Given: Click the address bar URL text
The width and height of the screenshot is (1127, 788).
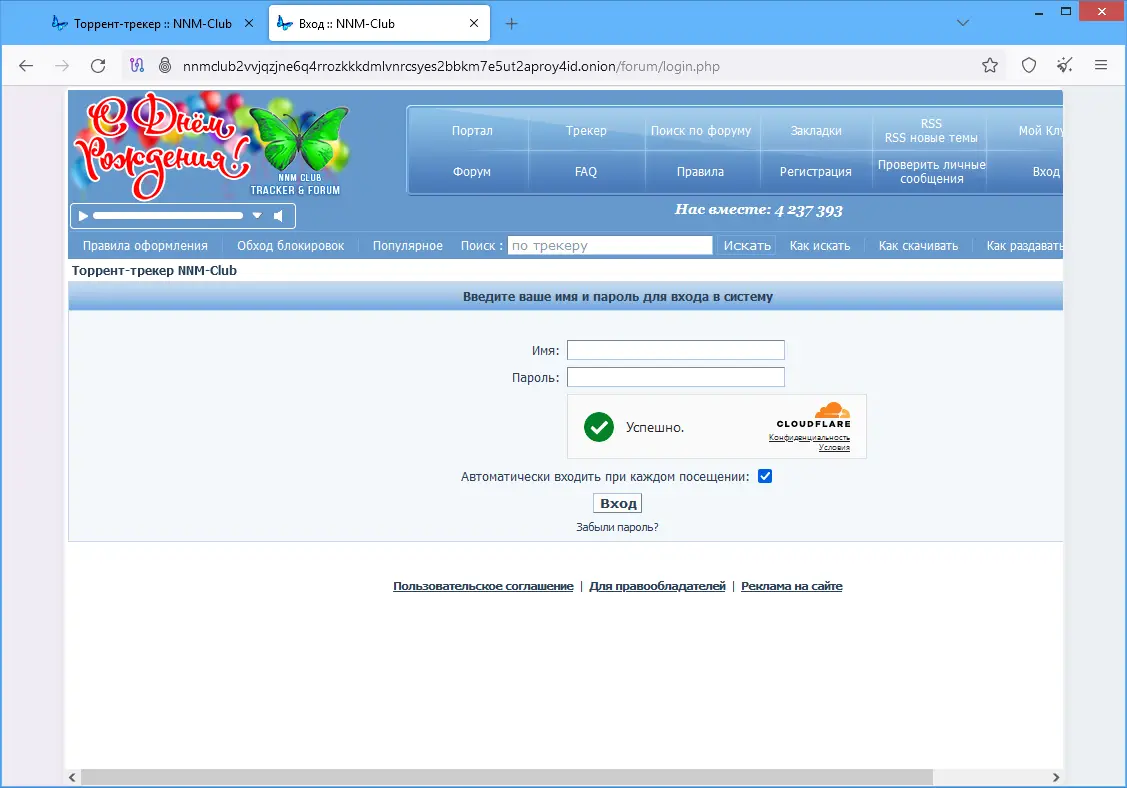Looking at the screenshot, I should [451, 66].
